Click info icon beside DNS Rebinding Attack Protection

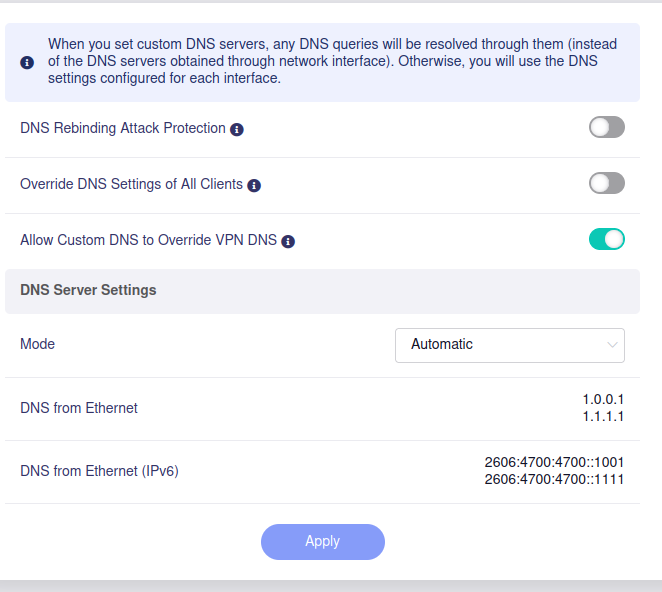237,129
